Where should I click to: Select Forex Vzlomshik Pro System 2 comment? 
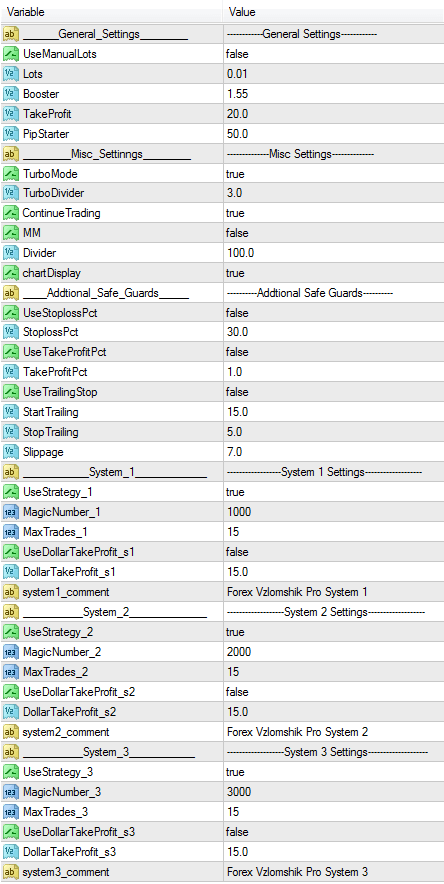click(x=298, y=732)
